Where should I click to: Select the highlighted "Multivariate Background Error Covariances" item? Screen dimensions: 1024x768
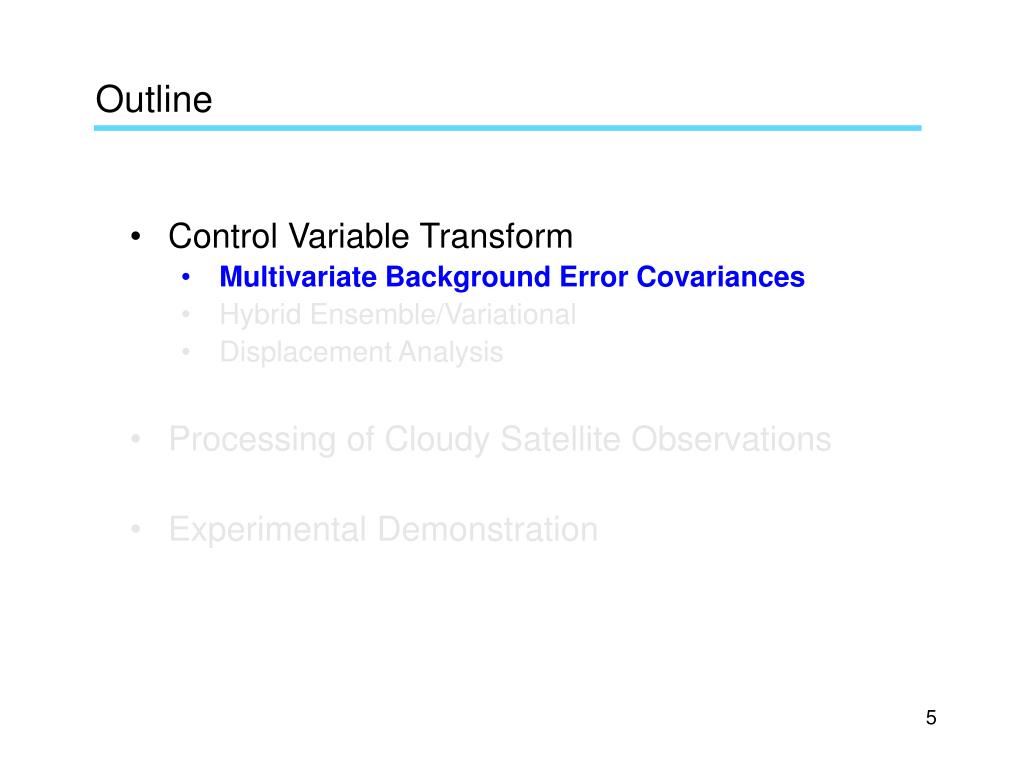tap(512, 277)
